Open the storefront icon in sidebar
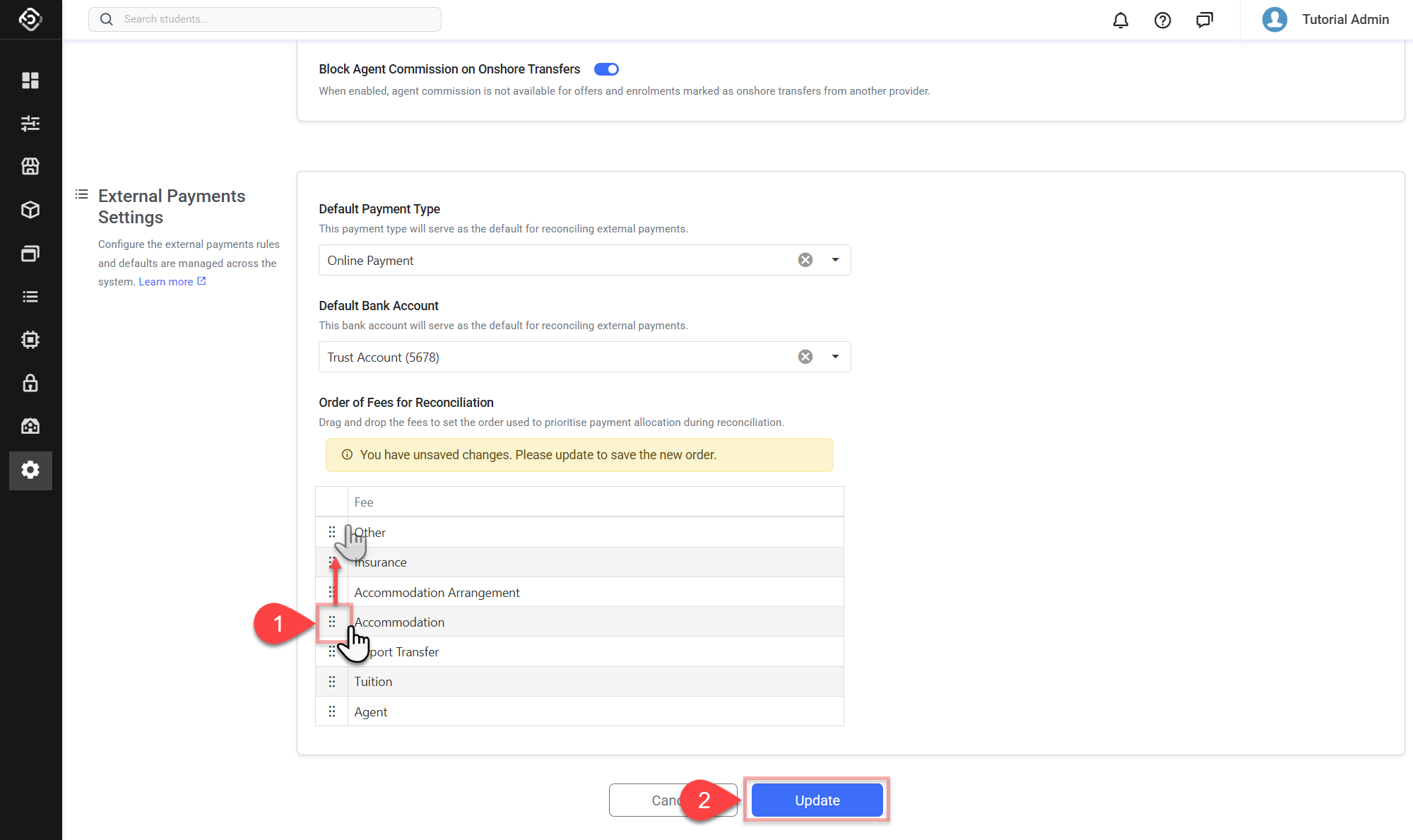 coord(30,167)
